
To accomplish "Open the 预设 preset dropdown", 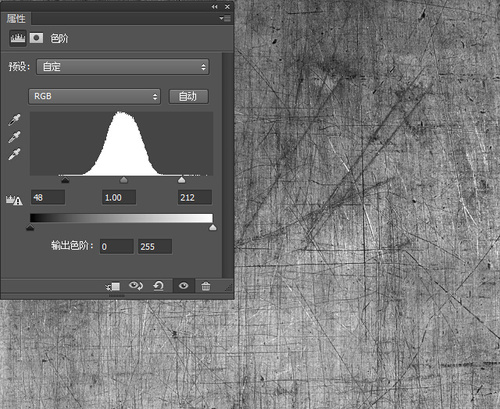I will click(123, 67).
